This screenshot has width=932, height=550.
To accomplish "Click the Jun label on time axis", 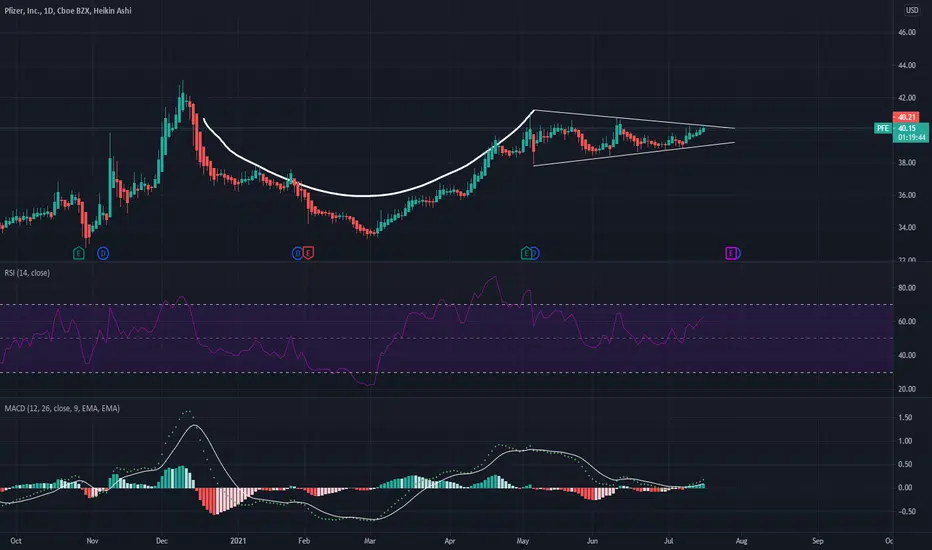I will [592, 541].
